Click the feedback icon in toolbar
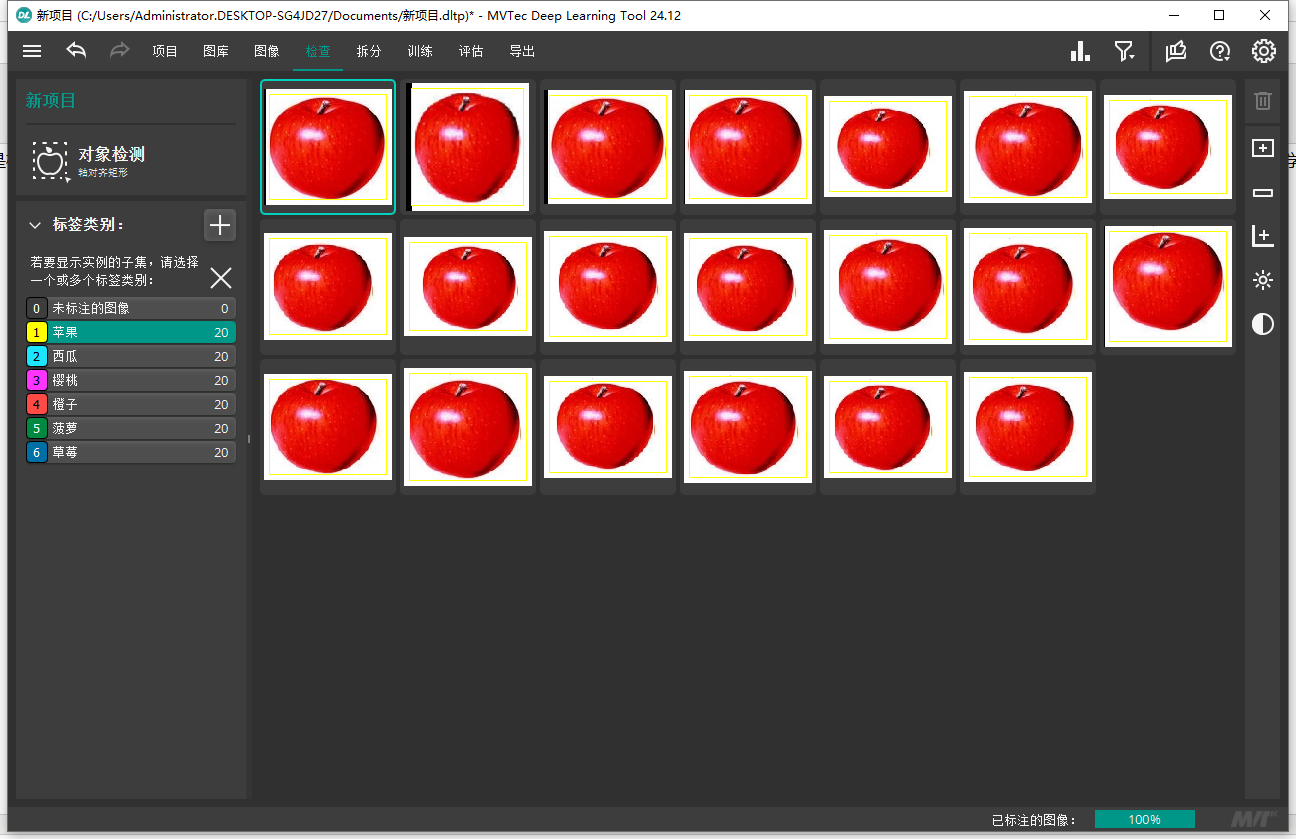Screen dimensions: 1296x839 pyautogui.click(x=1176, y=51)
